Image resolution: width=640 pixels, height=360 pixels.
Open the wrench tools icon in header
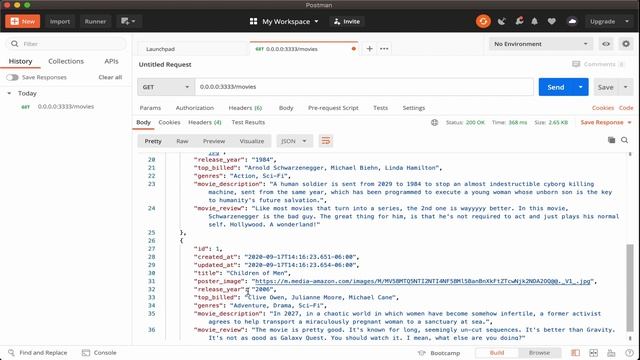(519, 21)
